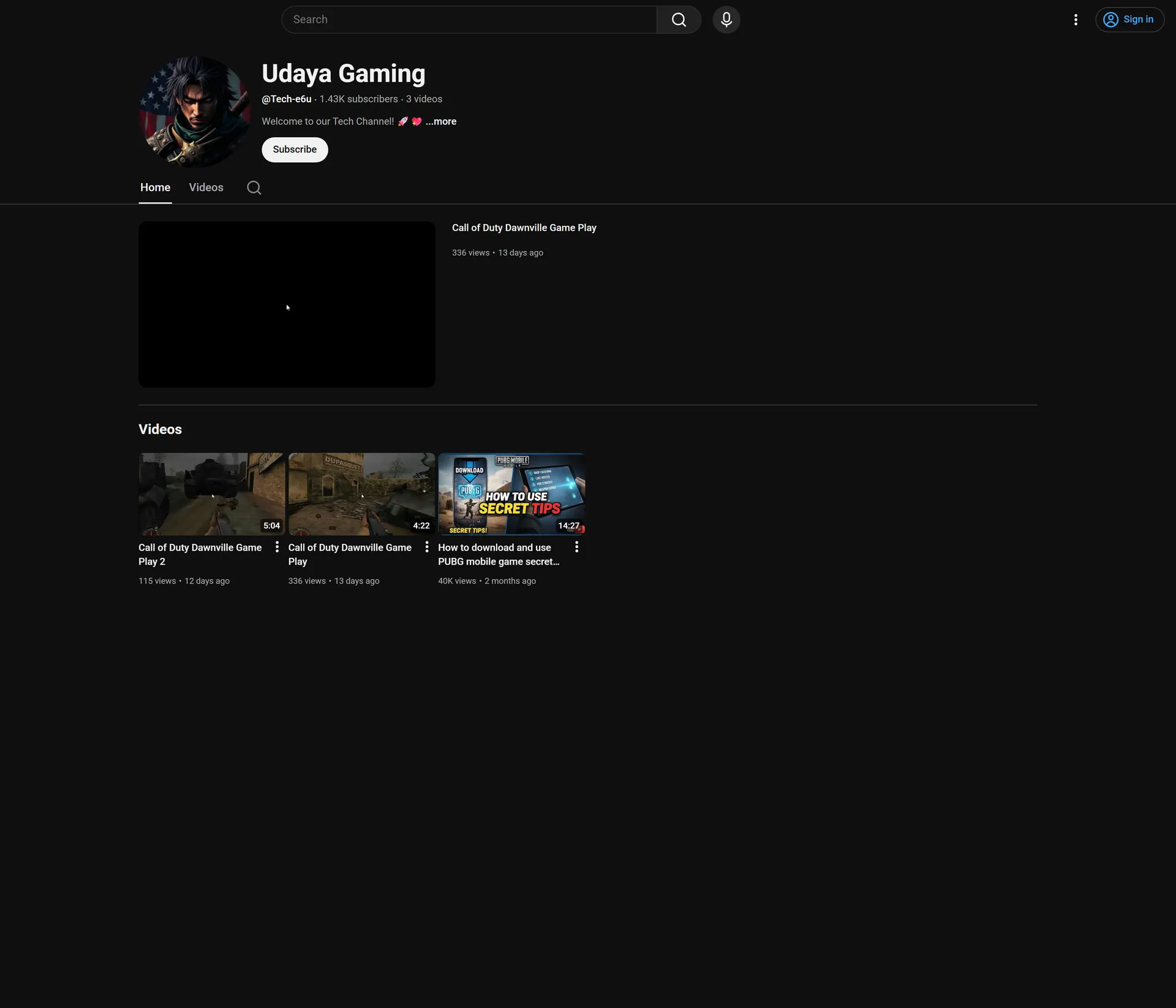Open 'How to download and use PUBG' title
1176x1008 pixels.
[x=499, y=554]
